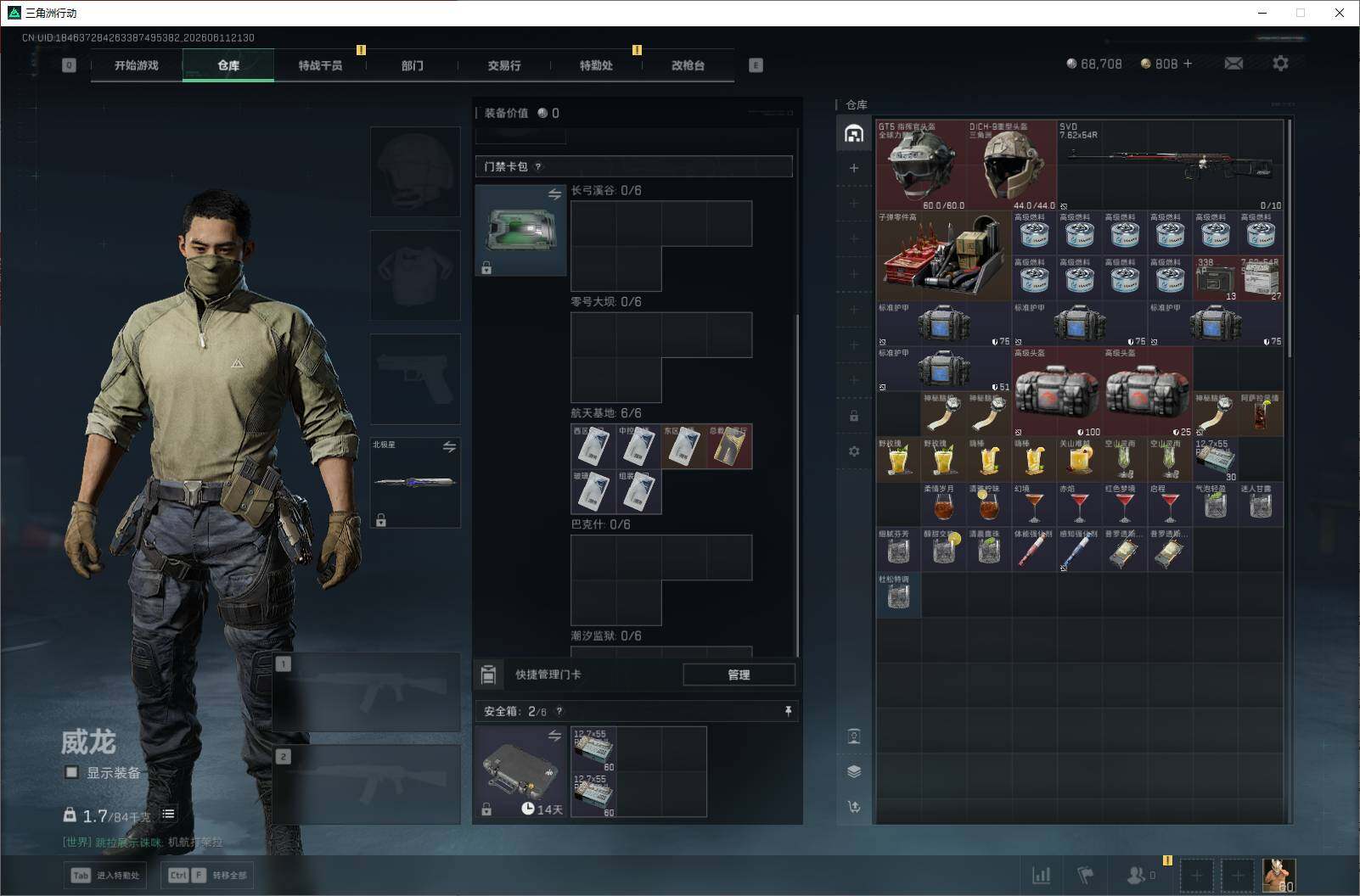Click primary weapon slot 1
1360x896 pixels.
pos(367,694)
